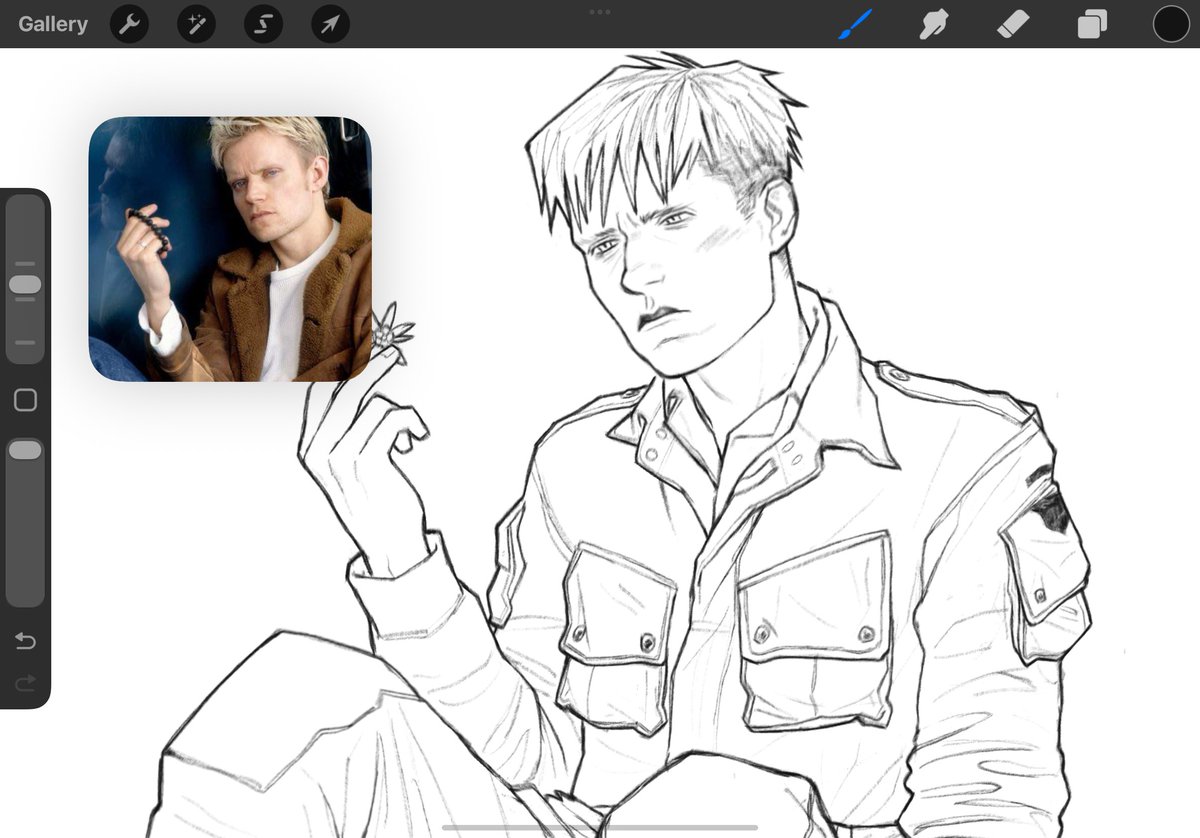Open the Actions wrench menu
Screen dimensions: 1200x838
[x=129, y=24]
